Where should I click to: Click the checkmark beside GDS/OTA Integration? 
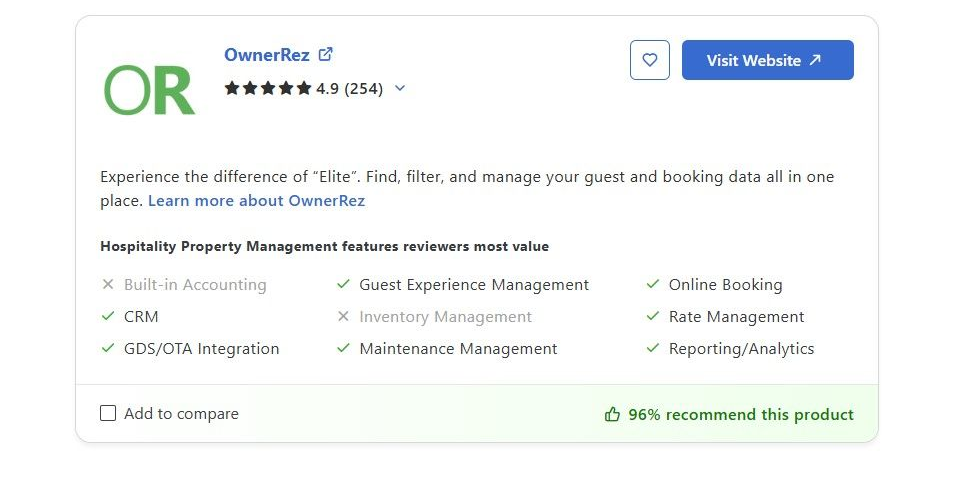108,348
